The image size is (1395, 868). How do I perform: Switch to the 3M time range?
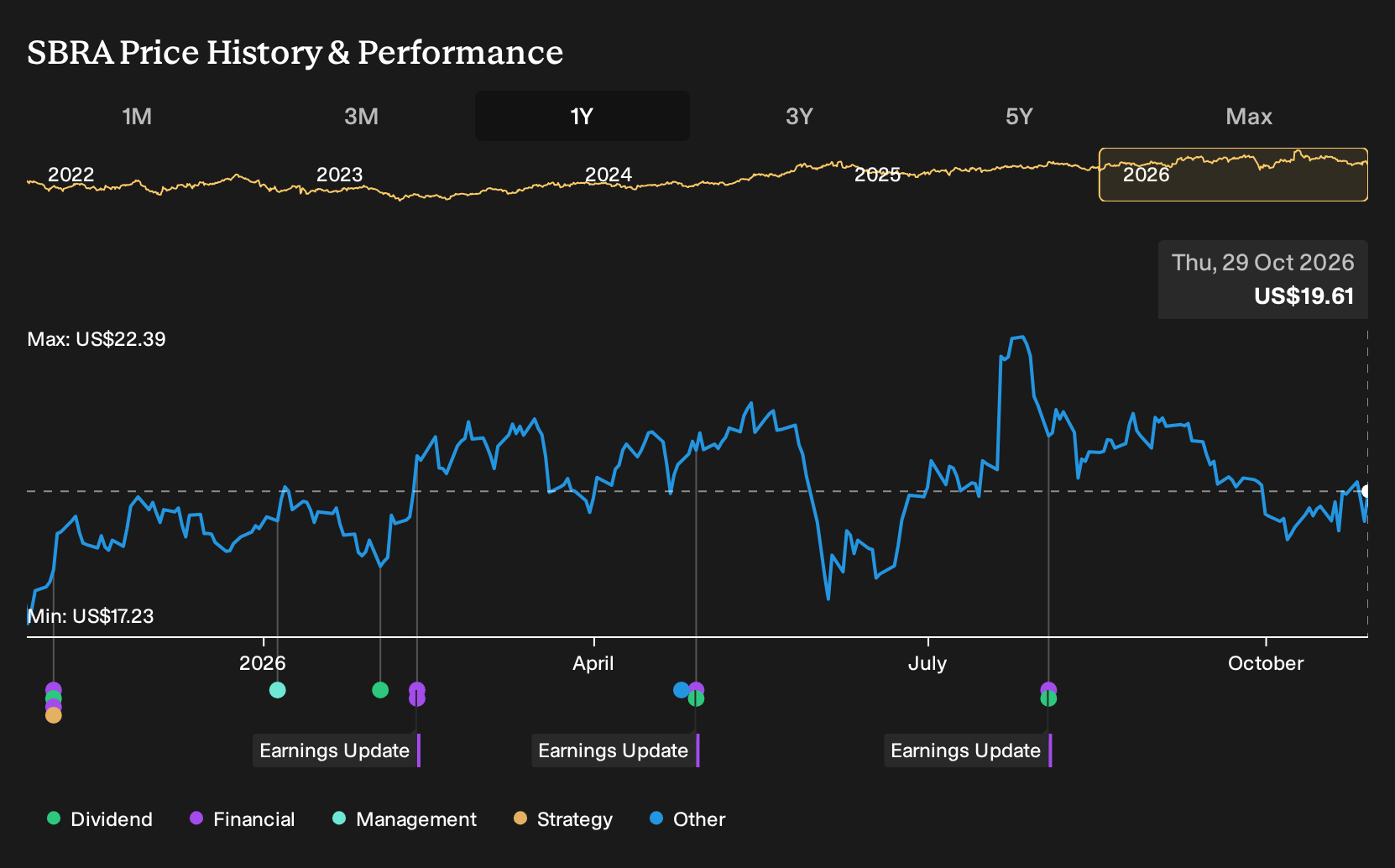[361, 116]
